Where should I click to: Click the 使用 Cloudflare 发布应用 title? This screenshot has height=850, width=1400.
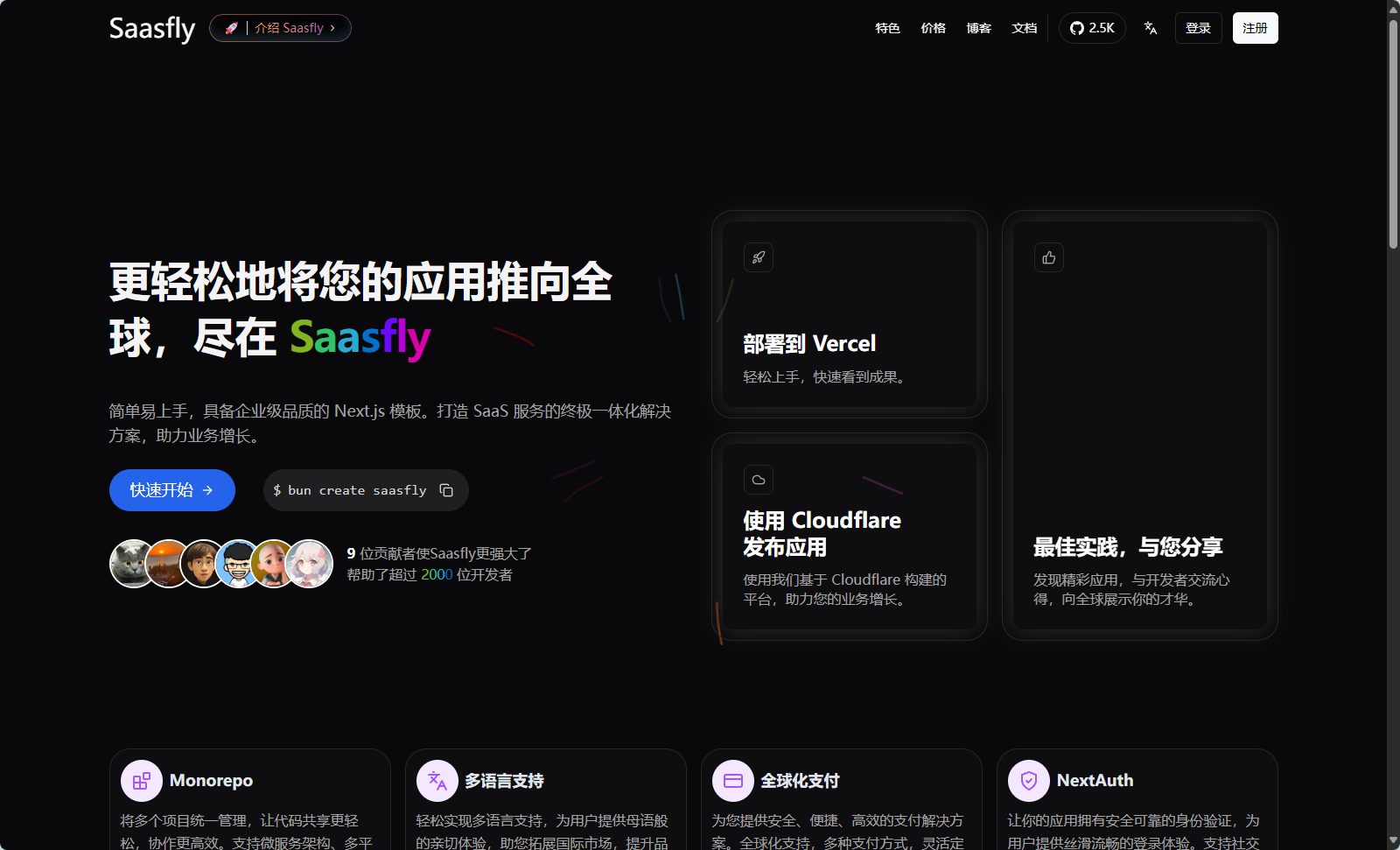(x=822, y=534)
